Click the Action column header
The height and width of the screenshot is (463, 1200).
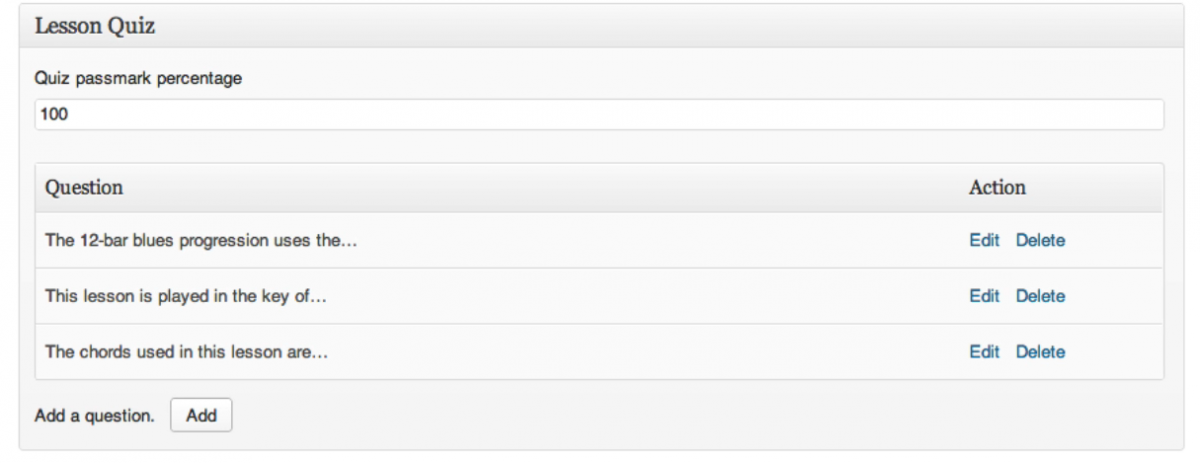pyautogui.click(x=997, y=188)
